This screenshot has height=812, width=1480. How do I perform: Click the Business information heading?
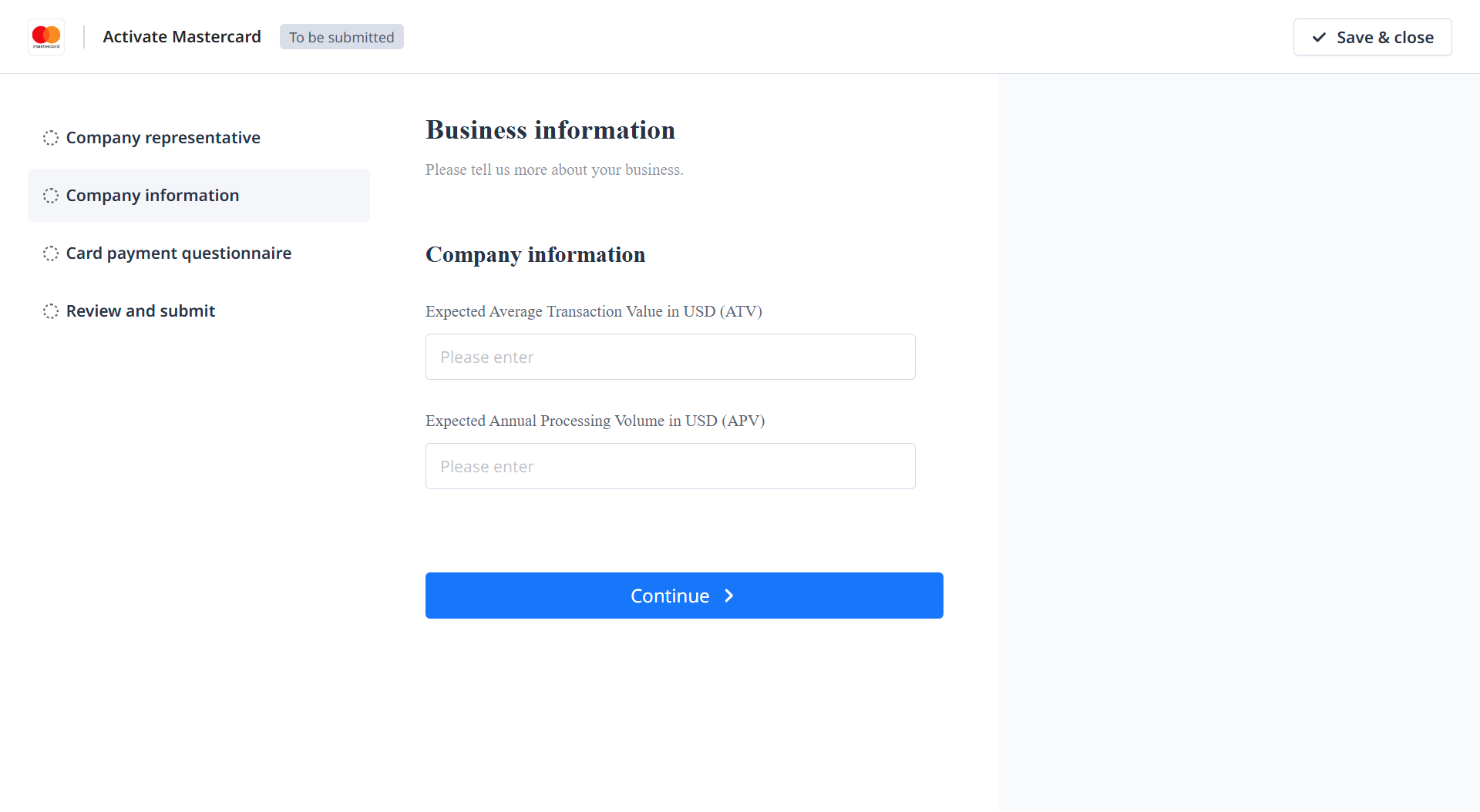(x=550, y=130)
